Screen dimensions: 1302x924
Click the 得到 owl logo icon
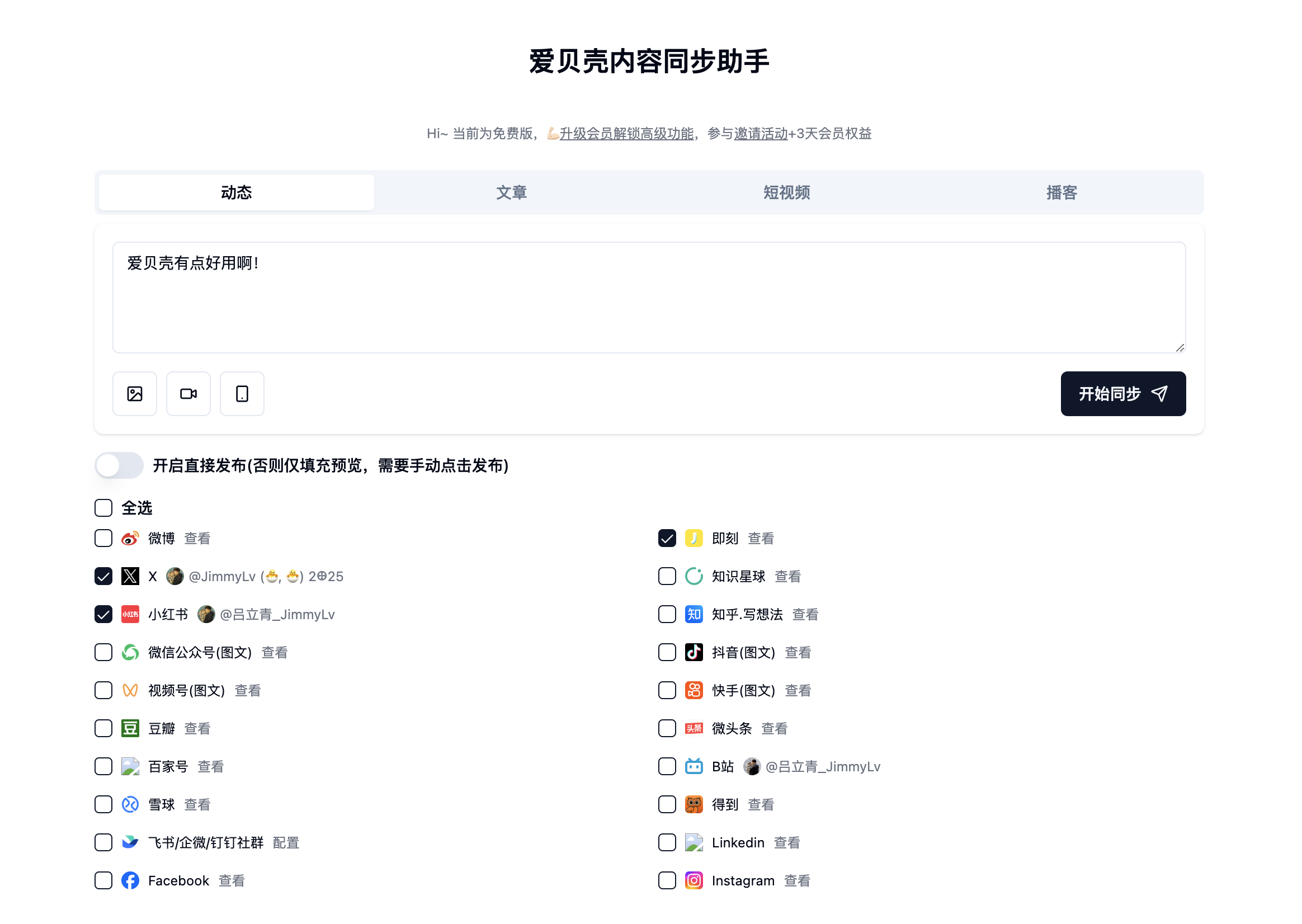pos(695,805)
